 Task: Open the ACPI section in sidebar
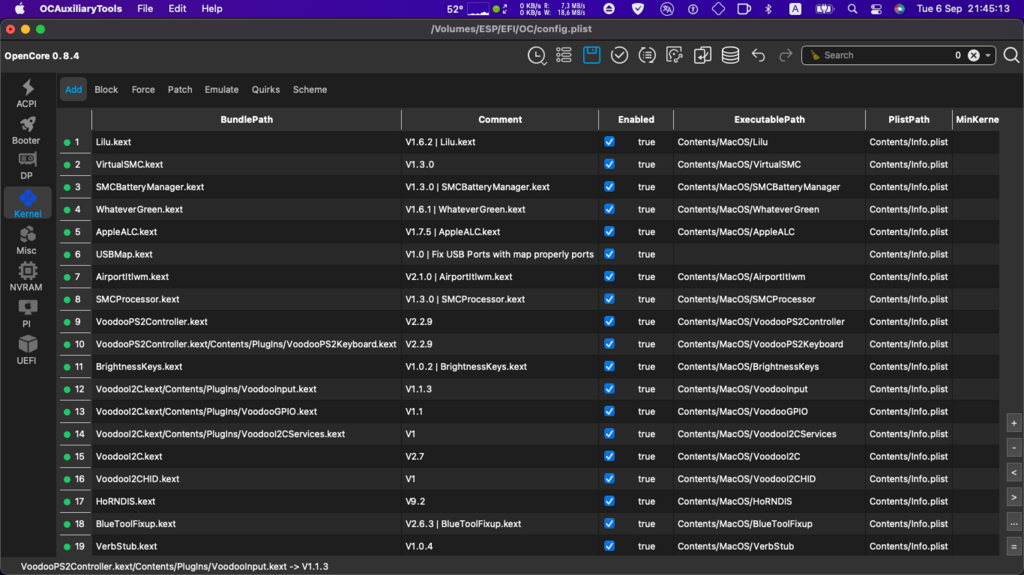27,93
